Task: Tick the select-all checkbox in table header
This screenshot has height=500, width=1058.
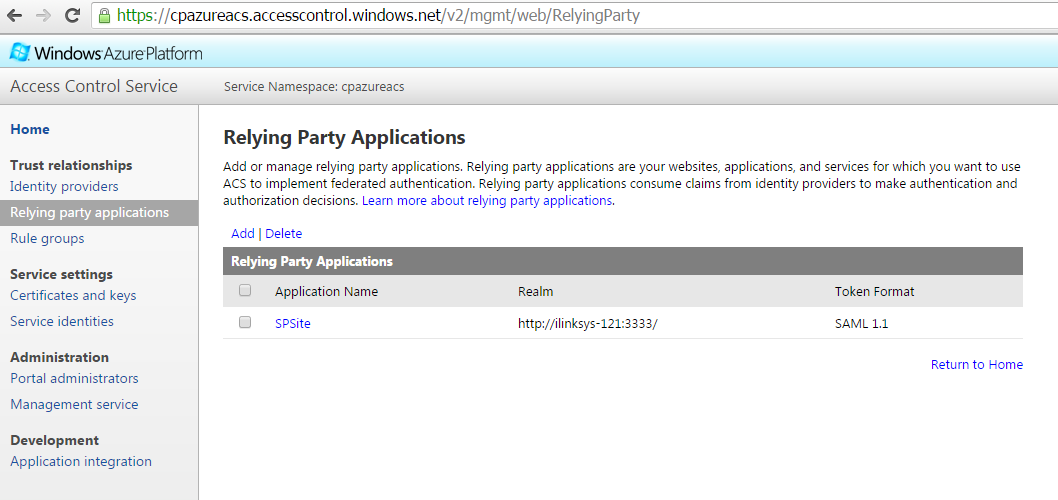Action: pos(245,290)
